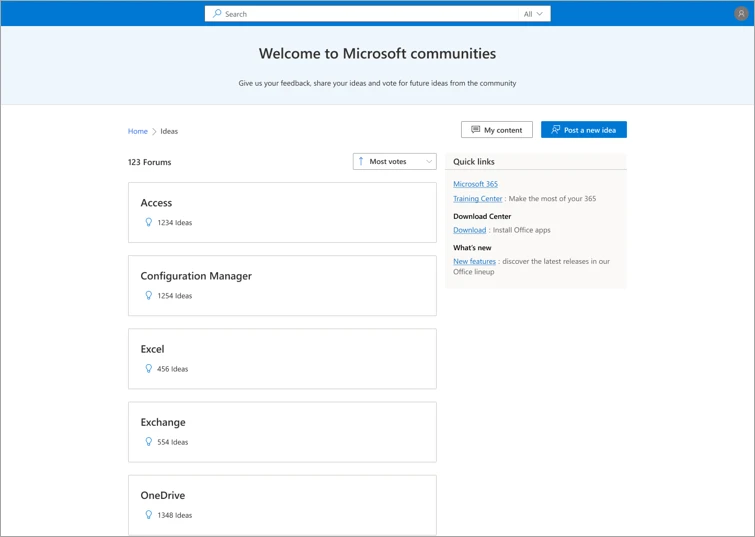Click the 456 Ideas count
This screenshot has width=755, height=537.
[172, 369]
